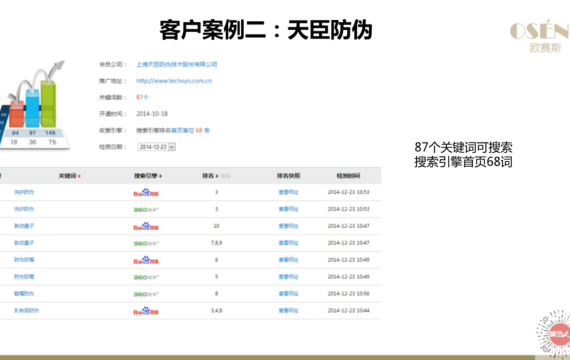Click the timestamp 2014-12-23 10:44
This screenshot has width=570, height=360.
click(x=349, y=311)
